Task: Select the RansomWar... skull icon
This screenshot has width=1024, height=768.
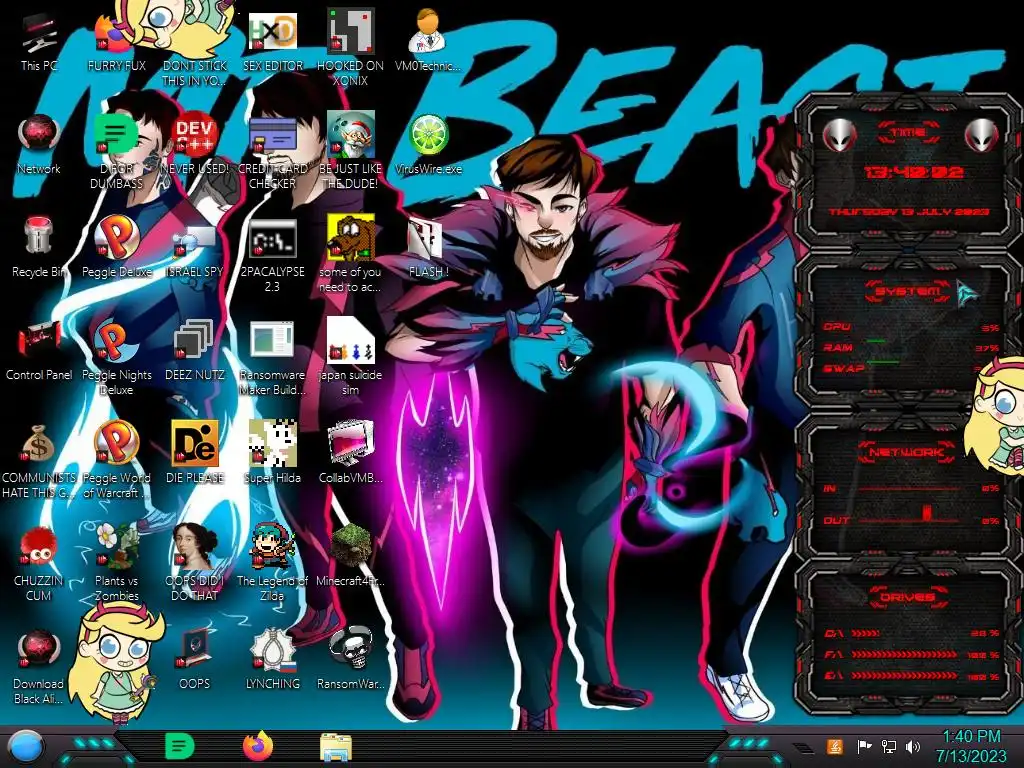Action: pyautogui.click(x=351, y=658)
